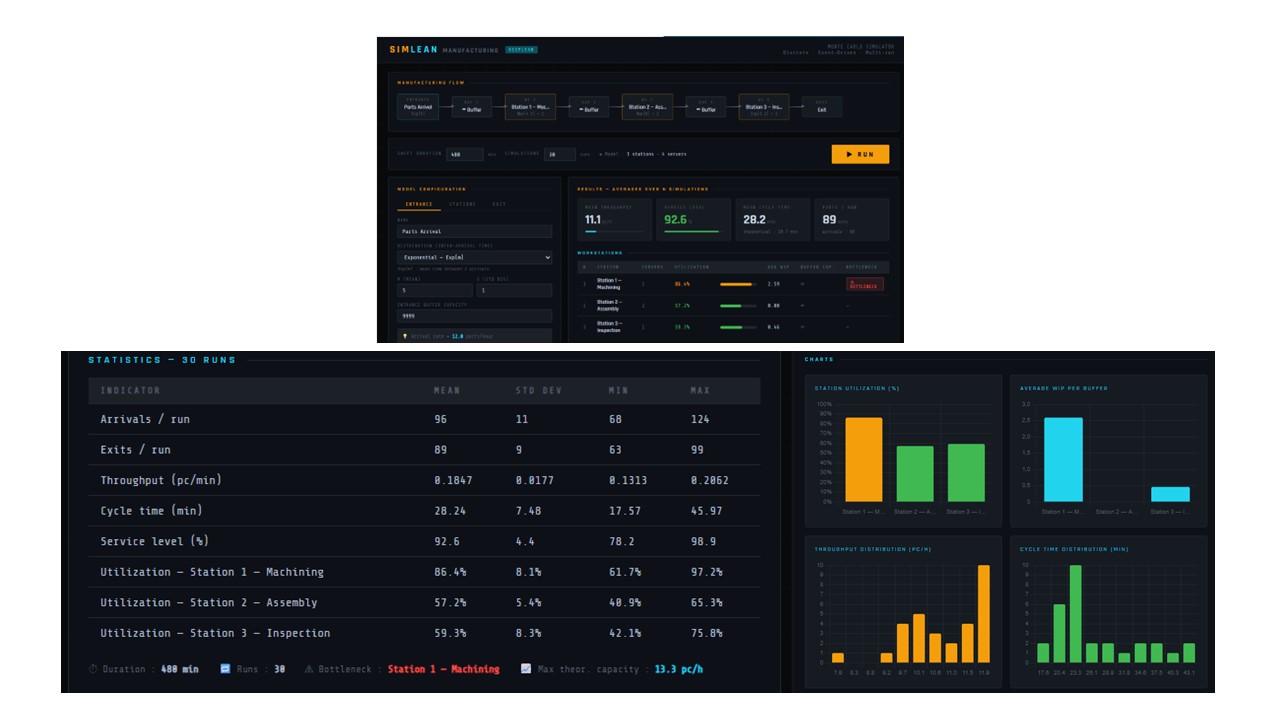Click the BOTTLENECK badge for Station 1 – Machining
The width and height of the screenshot is (1280, 720).
point(864,285)
